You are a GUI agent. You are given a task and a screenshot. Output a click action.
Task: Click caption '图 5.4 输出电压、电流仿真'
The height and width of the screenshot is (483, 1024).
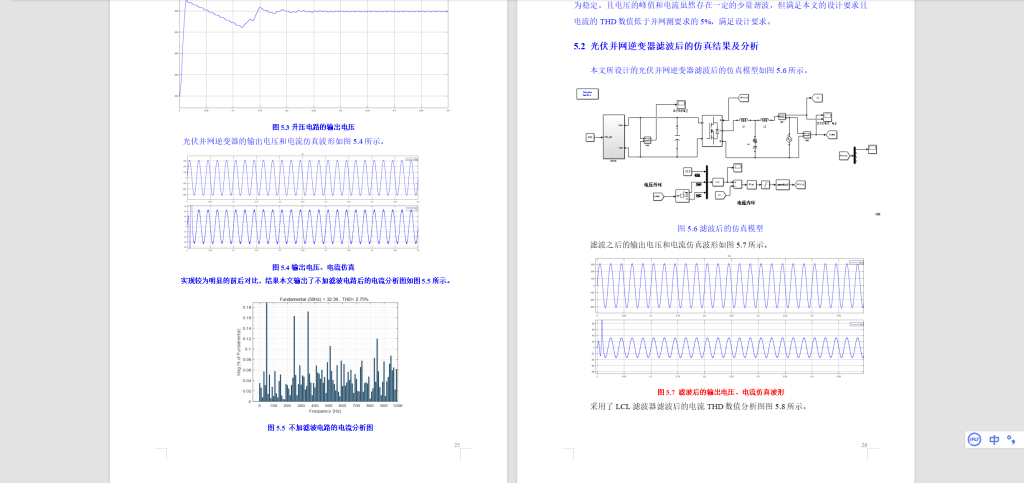[x=313, y=267]
